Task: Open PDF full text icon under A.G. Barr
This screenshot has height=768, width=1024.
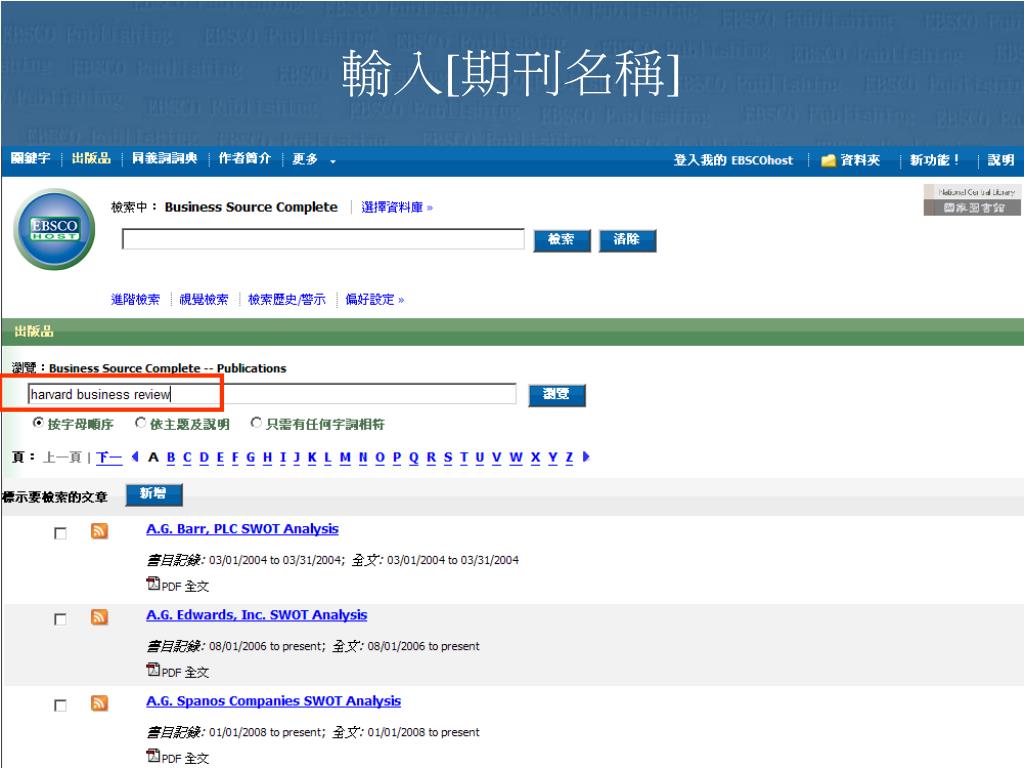Action: coord(153,585)
